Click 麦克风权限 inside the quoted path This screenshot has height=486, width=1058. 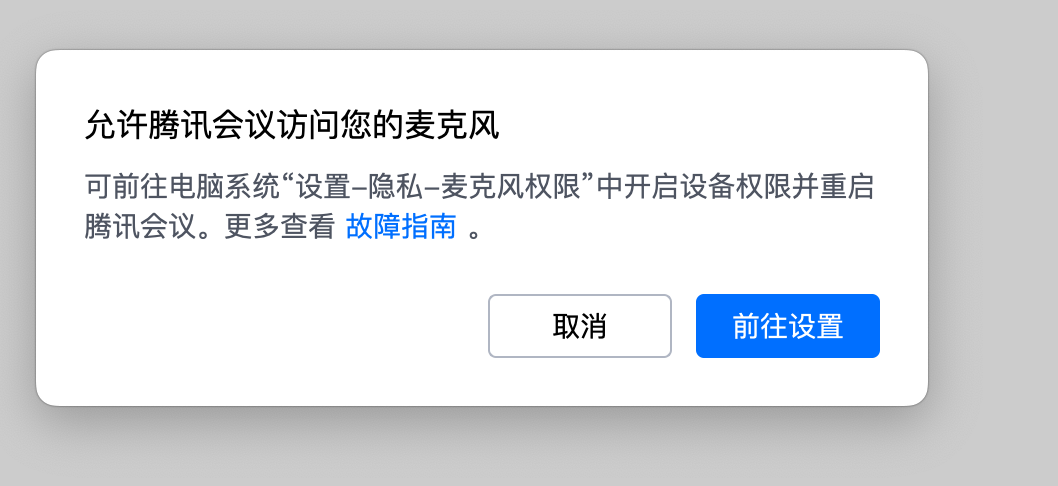[511, 187]
